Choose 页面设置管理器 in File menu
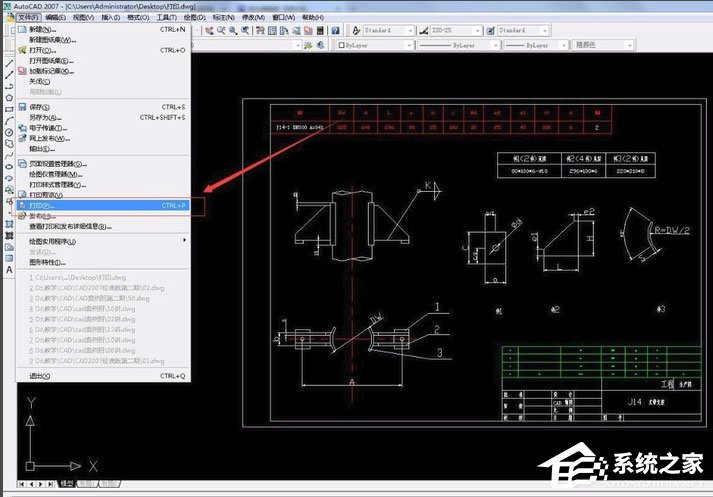Screen dimensions: 713x497 103,164
